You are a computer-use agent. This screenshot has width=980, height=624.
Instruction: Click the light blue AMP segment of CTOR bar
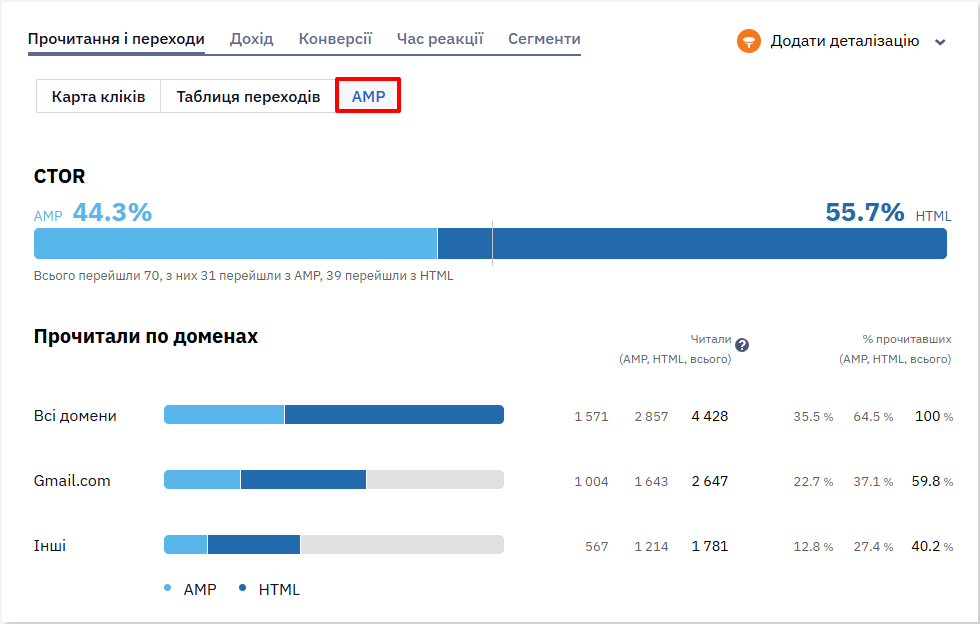pos(236,243)
